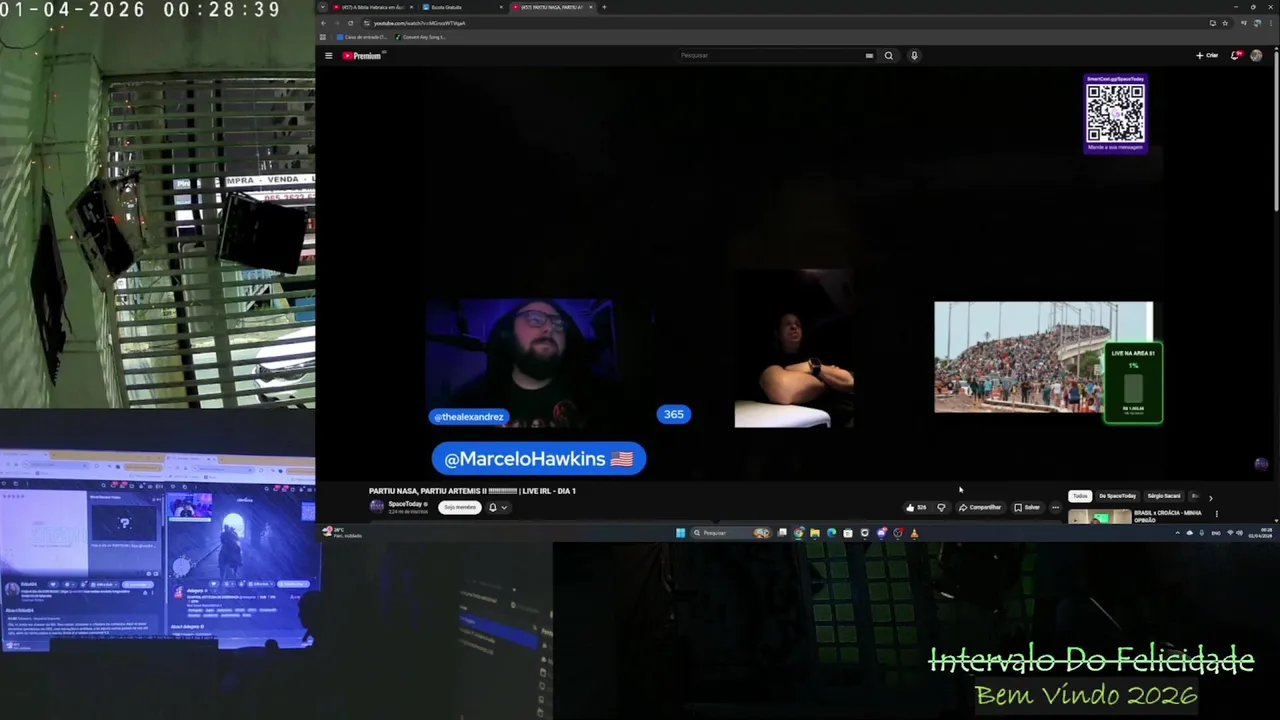Click the QR code overlay in the video
Screen dimensions: 1280x720
point(1115,112)
